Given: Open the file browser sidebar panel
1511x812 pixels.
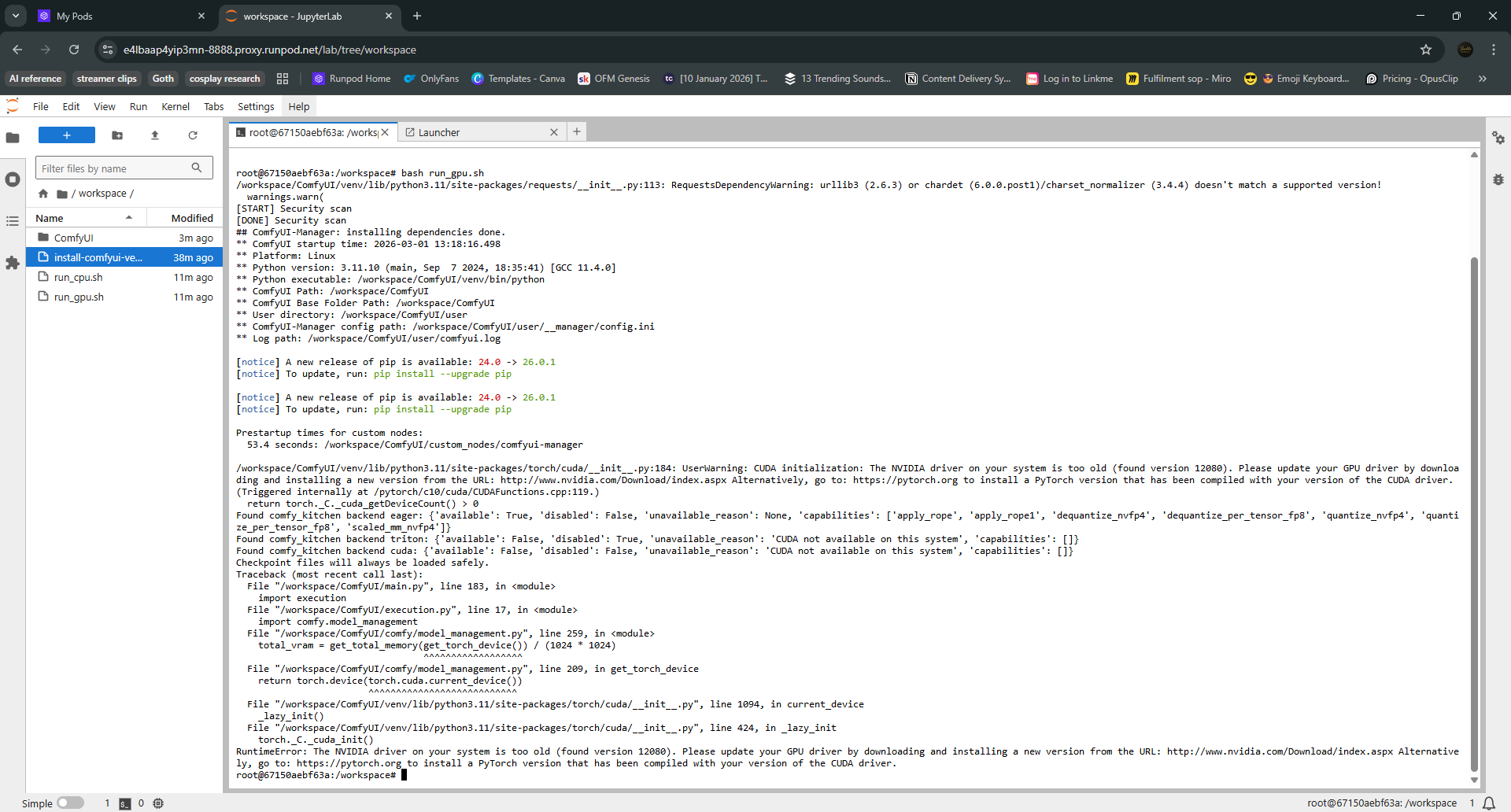Looking at the screenshot, I should point(13,138).
